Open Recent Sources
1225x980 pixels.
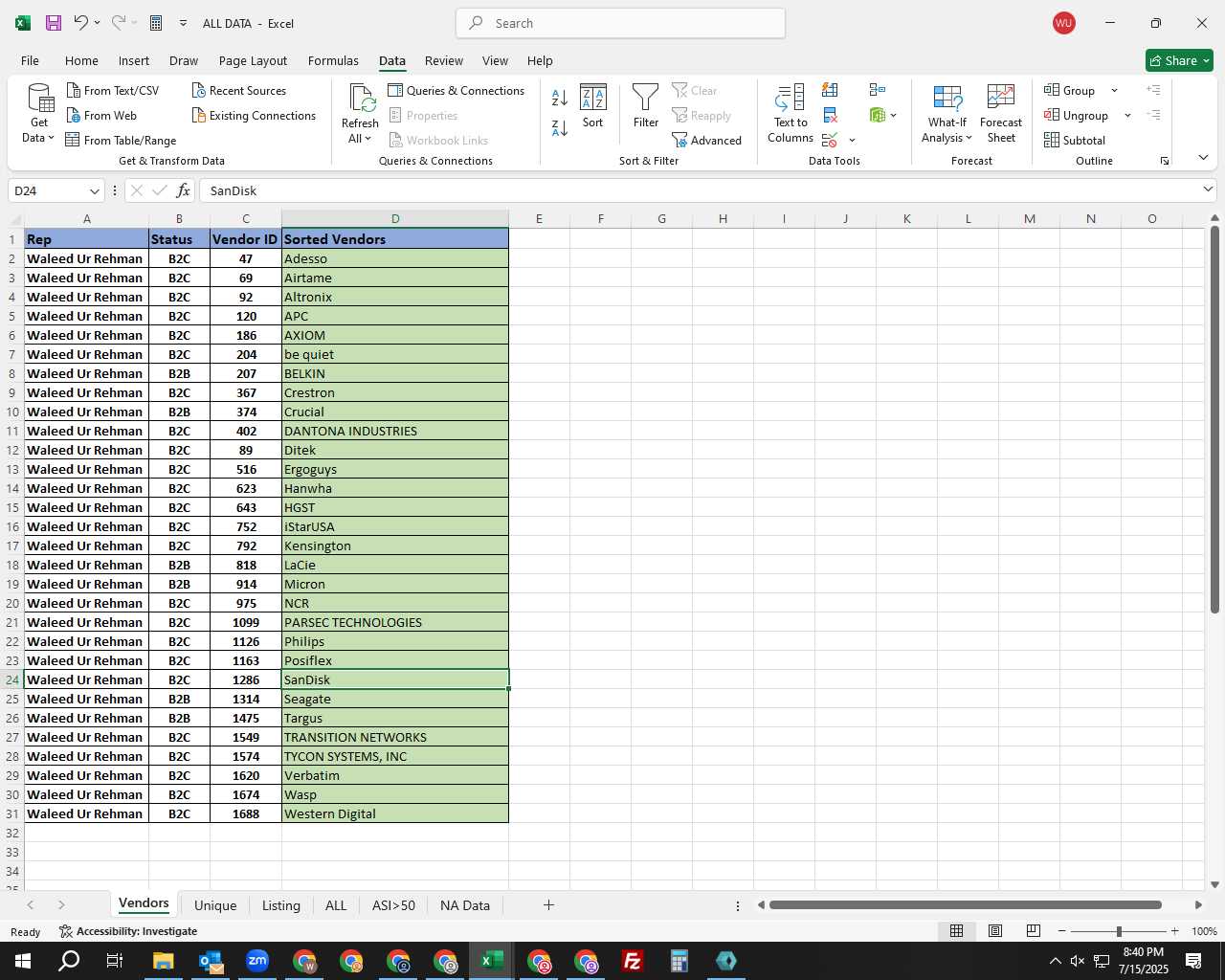point(239,90)
